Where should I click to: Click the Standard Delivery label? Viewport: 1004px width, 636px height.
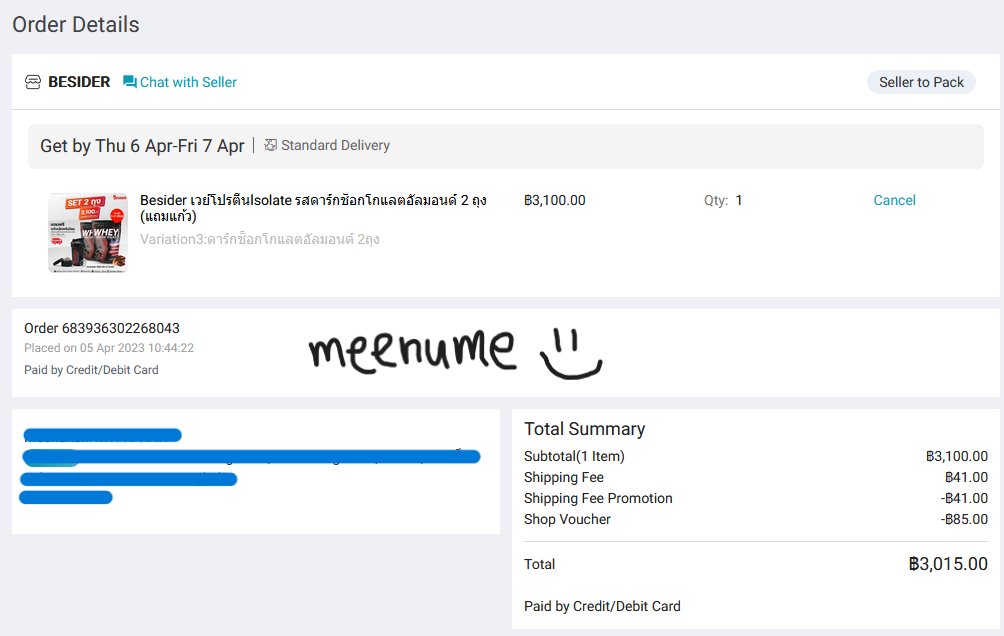coord(336,145)
